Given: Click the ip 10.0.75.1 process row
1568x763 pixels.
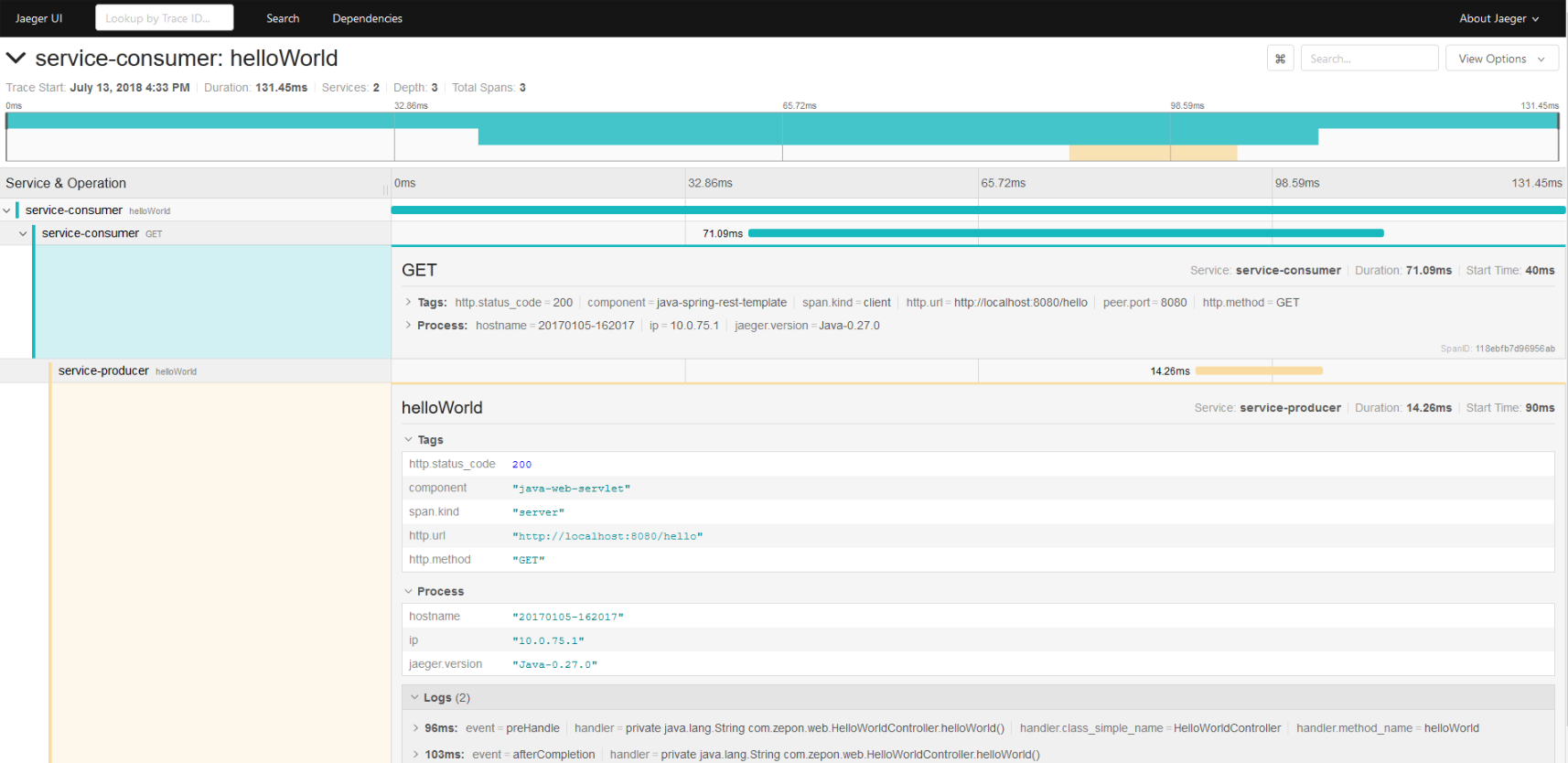Looking at the screenshot, I should pos(978,640).
